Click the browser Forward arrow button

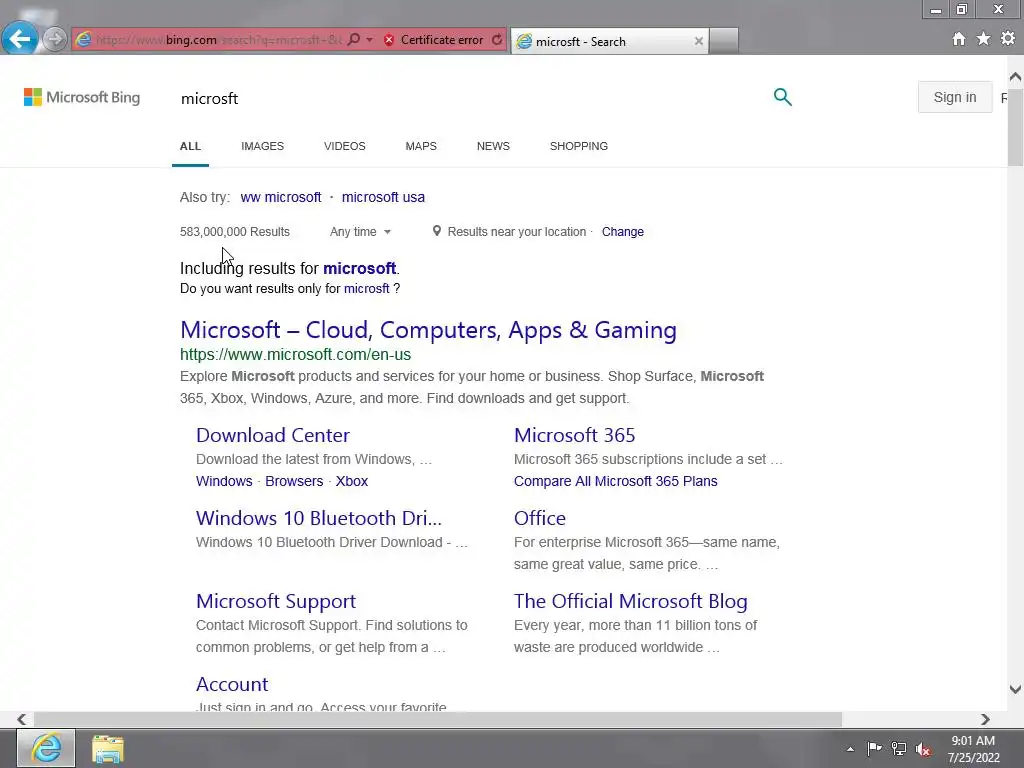55,40
